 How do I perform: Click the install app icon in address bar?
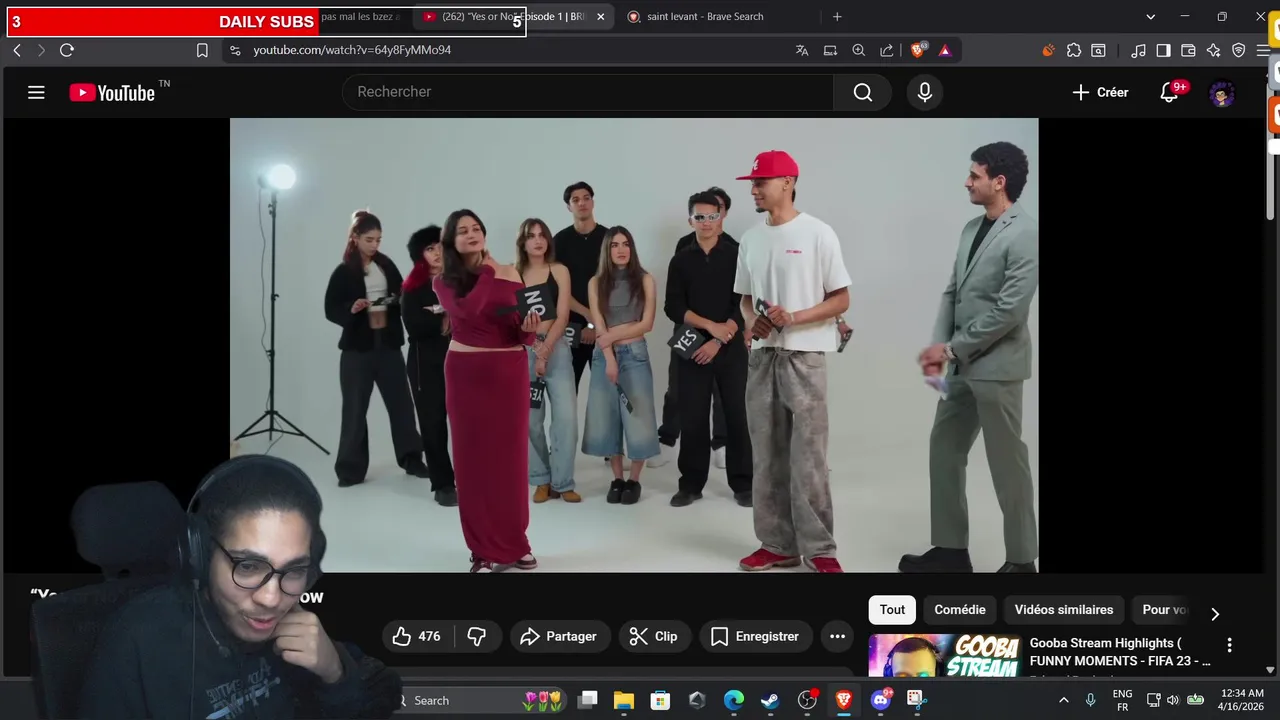[x=830, y=50]
